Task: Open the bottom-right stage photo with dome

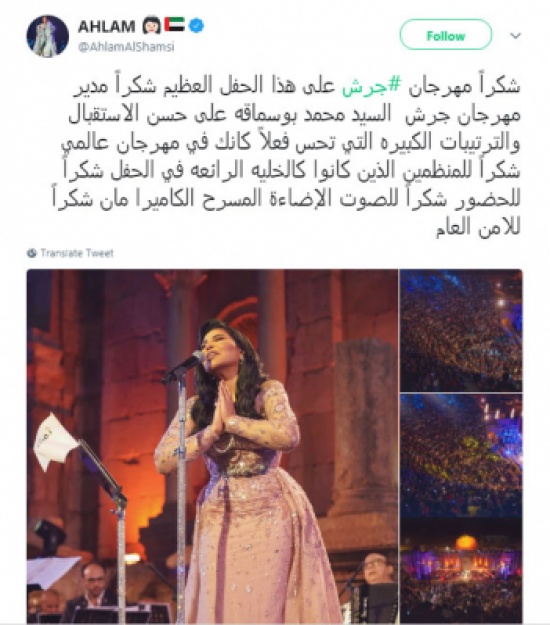Action: click(x=461, y=572)
